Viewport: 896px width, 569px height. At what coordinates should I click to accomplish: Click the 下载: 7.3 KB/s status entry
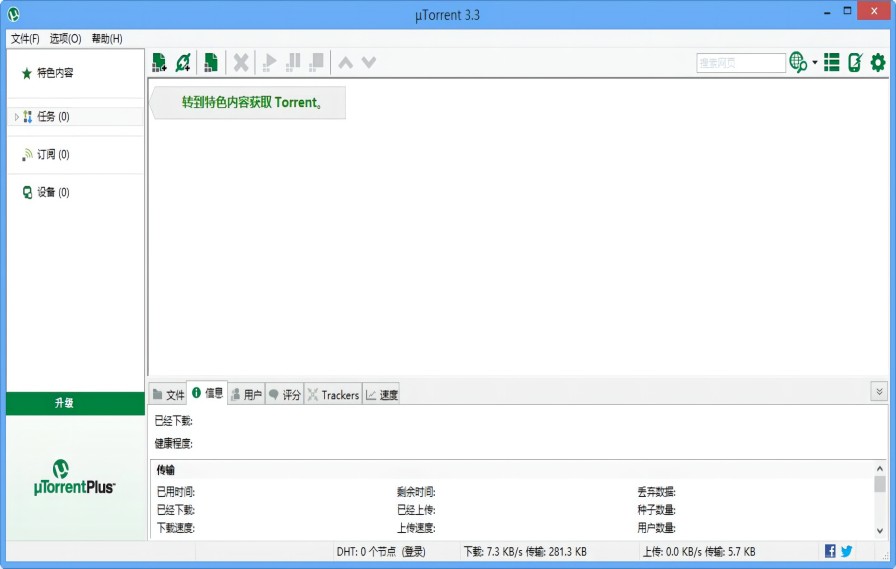pyautogui.click(x=525, y=551)
